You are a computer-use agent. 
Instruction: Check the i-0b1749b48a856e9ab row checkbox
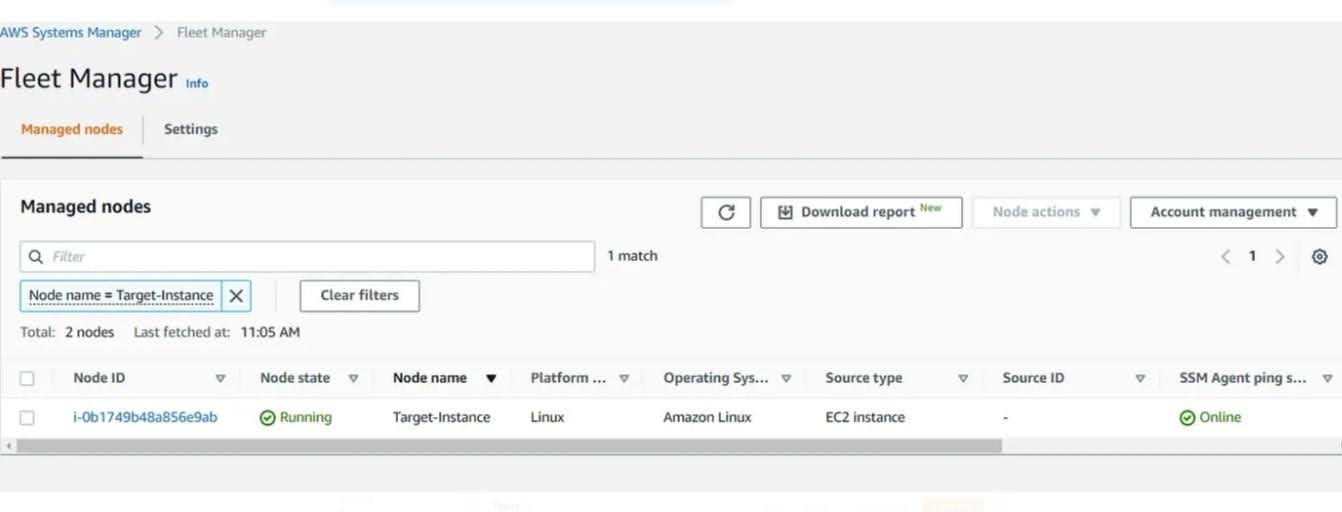(27, 418)
